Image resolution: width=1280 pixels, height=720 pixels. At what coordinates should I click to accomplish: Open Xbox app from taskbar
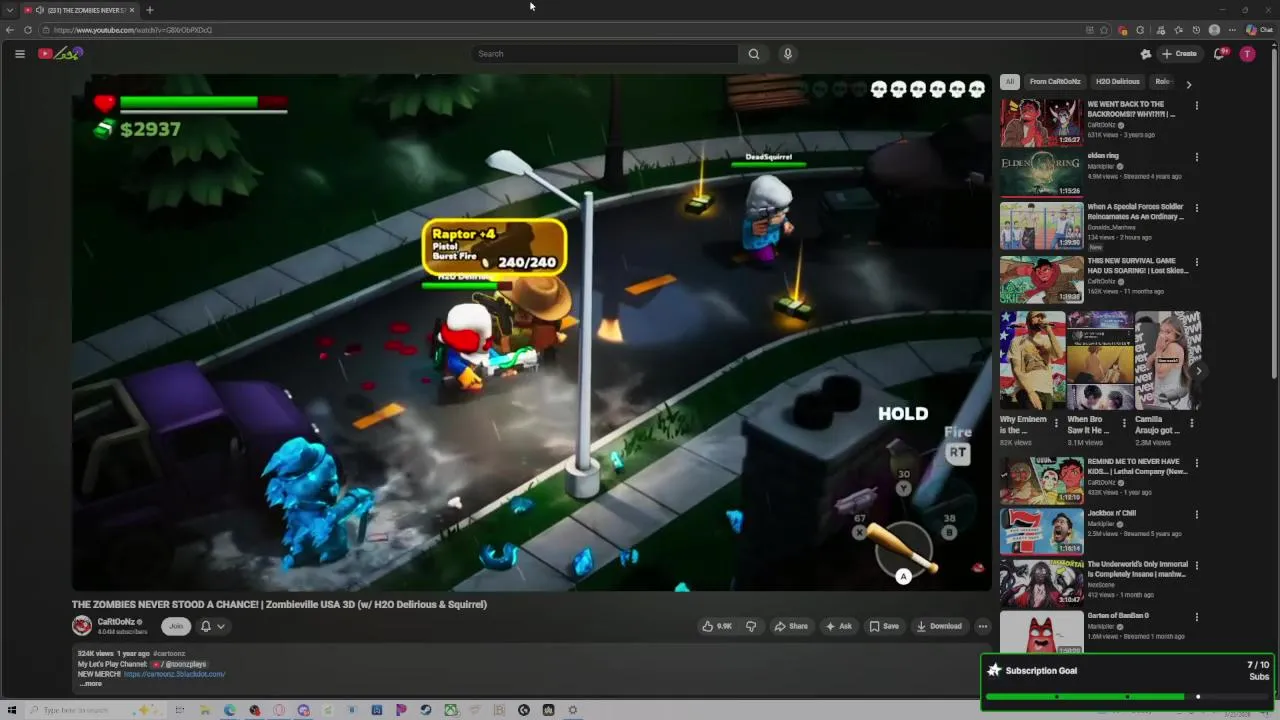tap(450, 710)
